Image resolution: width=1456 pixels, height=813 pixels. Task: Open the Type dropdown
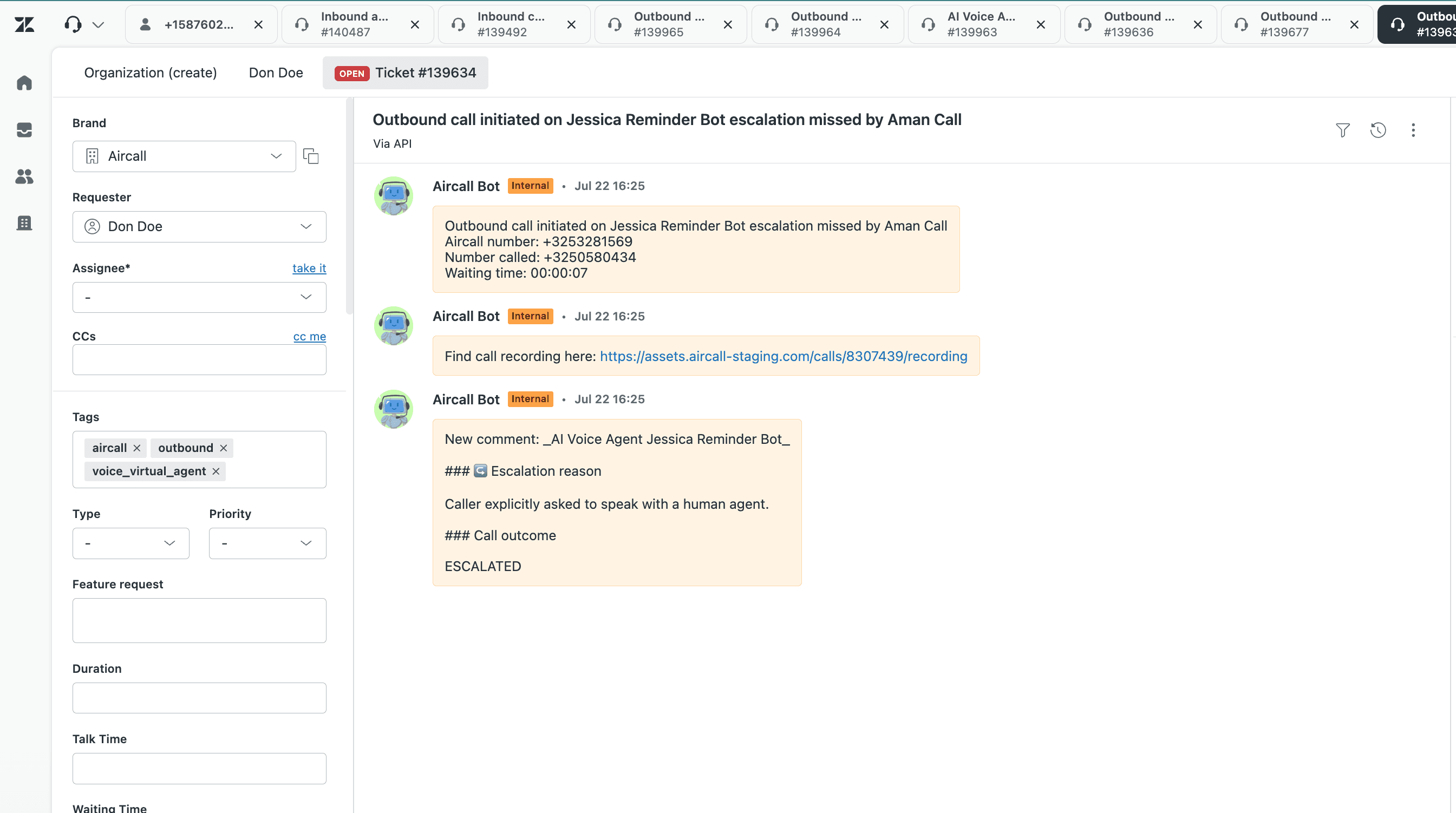point(130,543)
